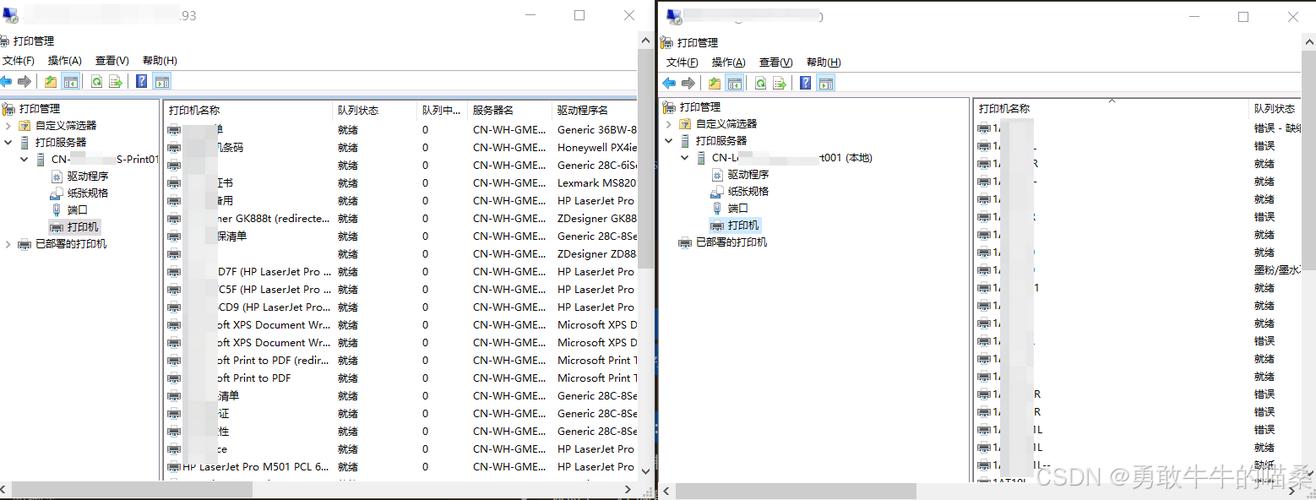Collapse 打印服务器 node in right window tree
This screenshot has width=1316, height=500.
[669, 141]
